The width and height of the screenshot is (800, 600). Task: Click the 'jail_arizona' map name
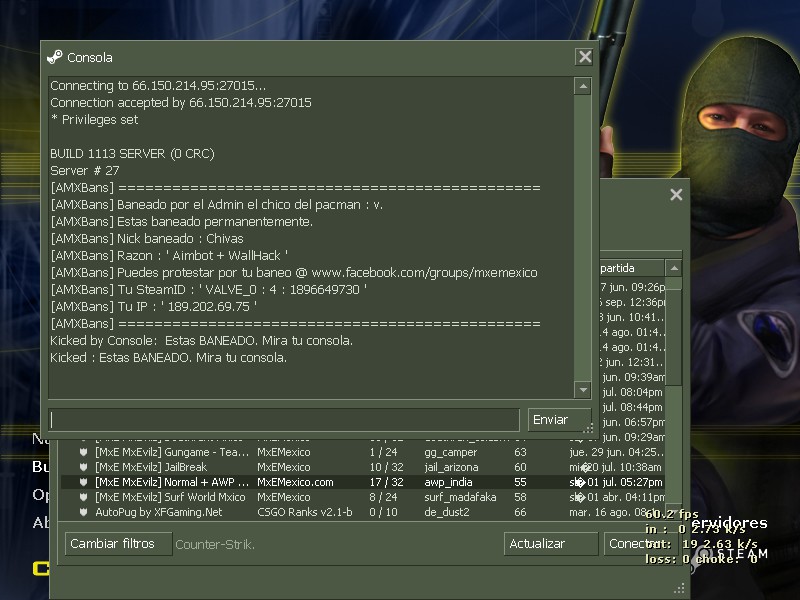451,467
